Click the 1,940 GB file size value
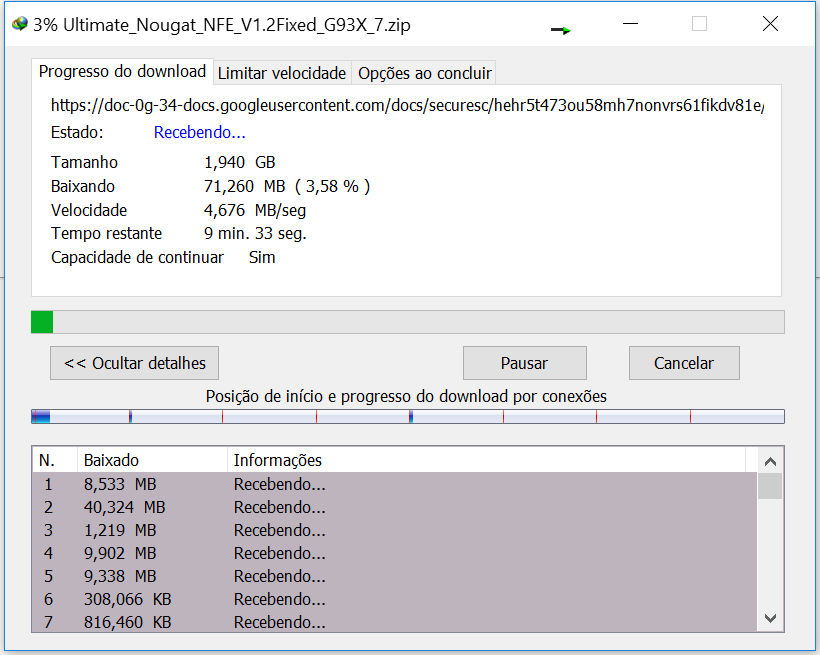The height and width of the screenshot is (655, 820). [240, 162]
